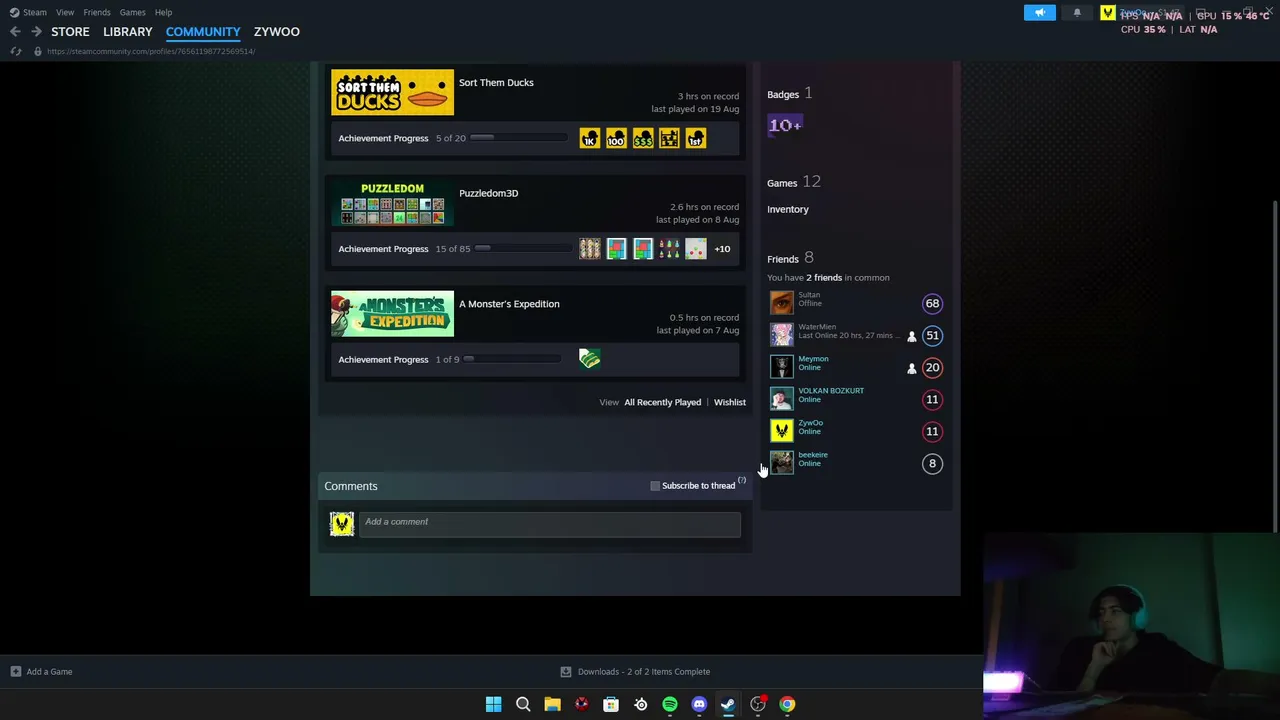
Task: Click the ZywOo friend name
Action: tap(811, 423)
